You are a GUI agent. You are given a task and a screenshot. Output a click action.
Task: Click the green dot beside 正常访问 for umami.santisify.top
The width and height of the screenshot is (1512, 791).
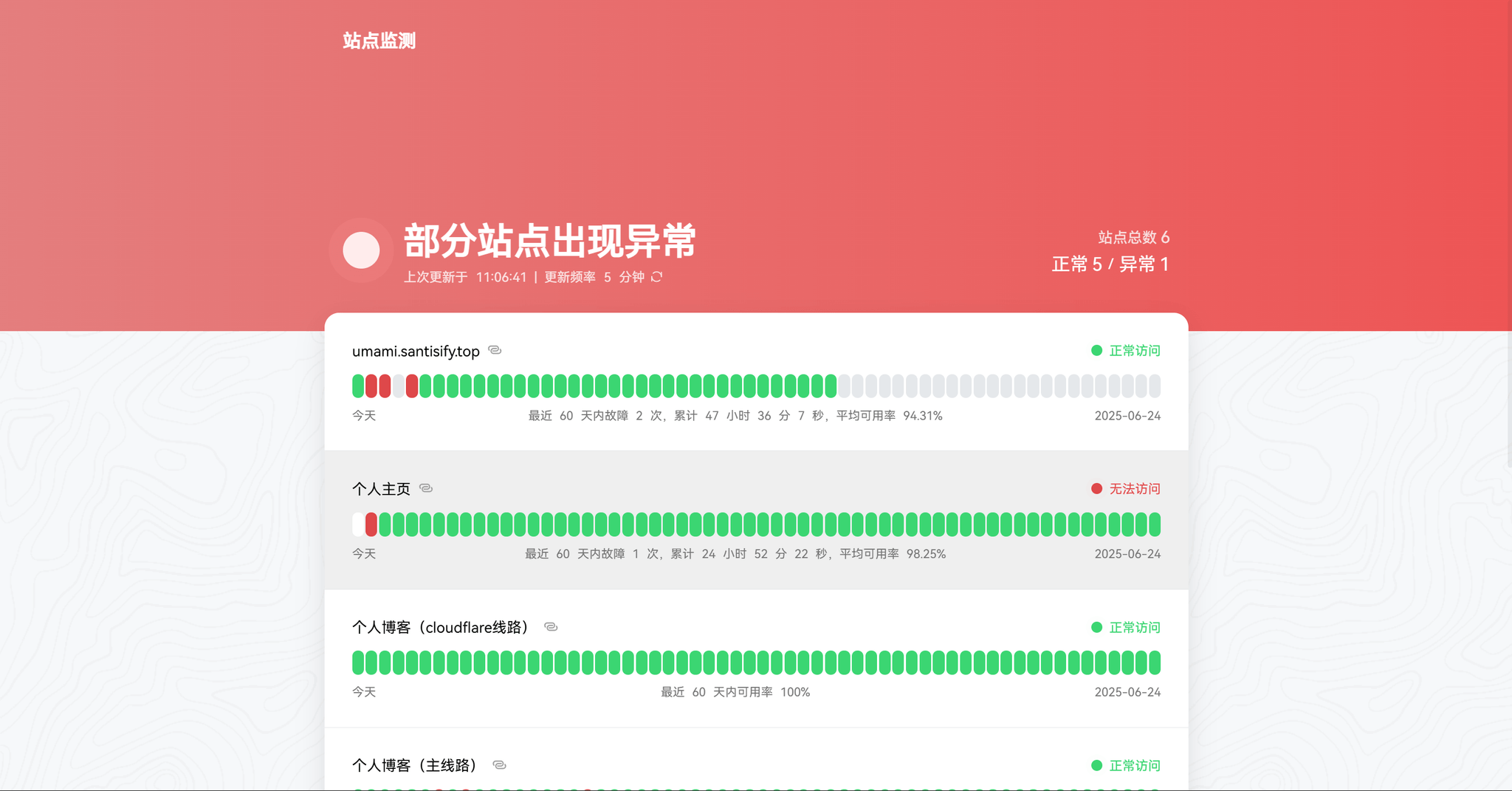(1096, 351)
